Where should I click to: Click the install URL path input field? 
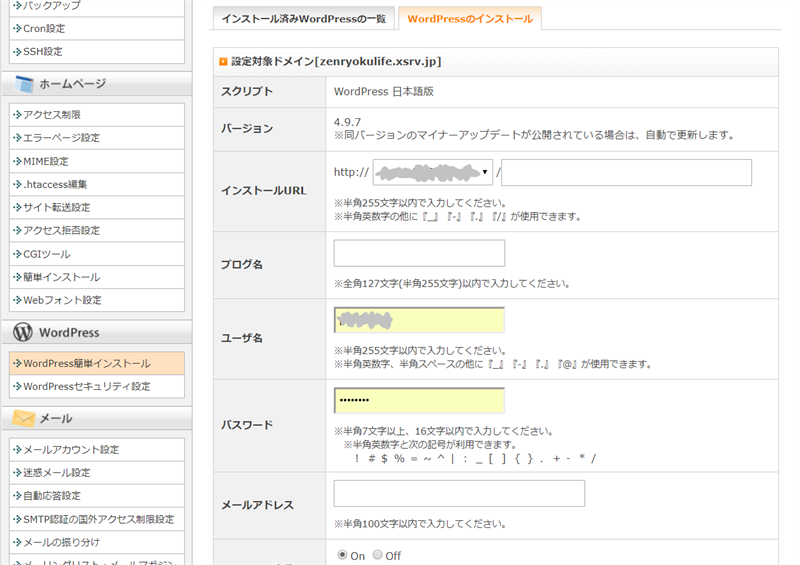click(x=627, y=172)
